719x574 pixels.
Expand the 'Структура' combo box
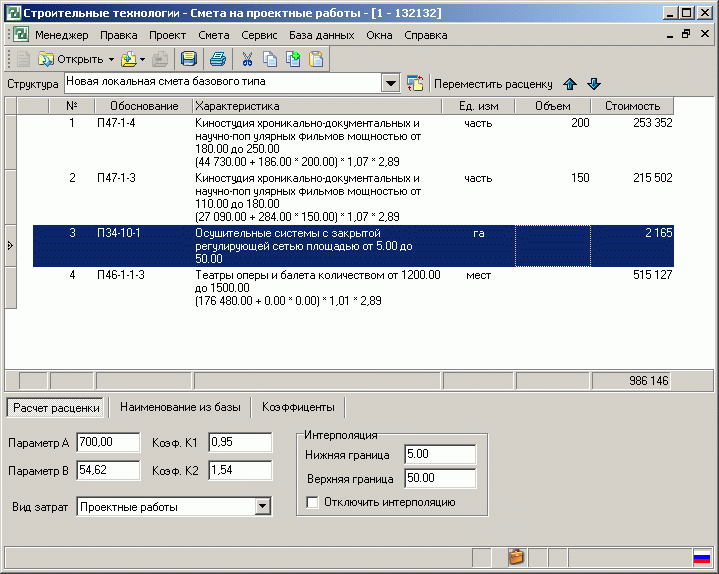click(389, 84)
